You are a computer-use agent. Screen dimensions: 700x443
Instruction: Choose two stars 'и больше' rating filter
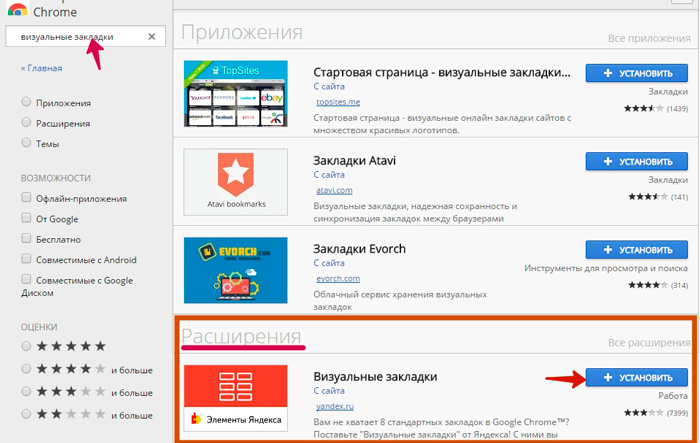26,414
